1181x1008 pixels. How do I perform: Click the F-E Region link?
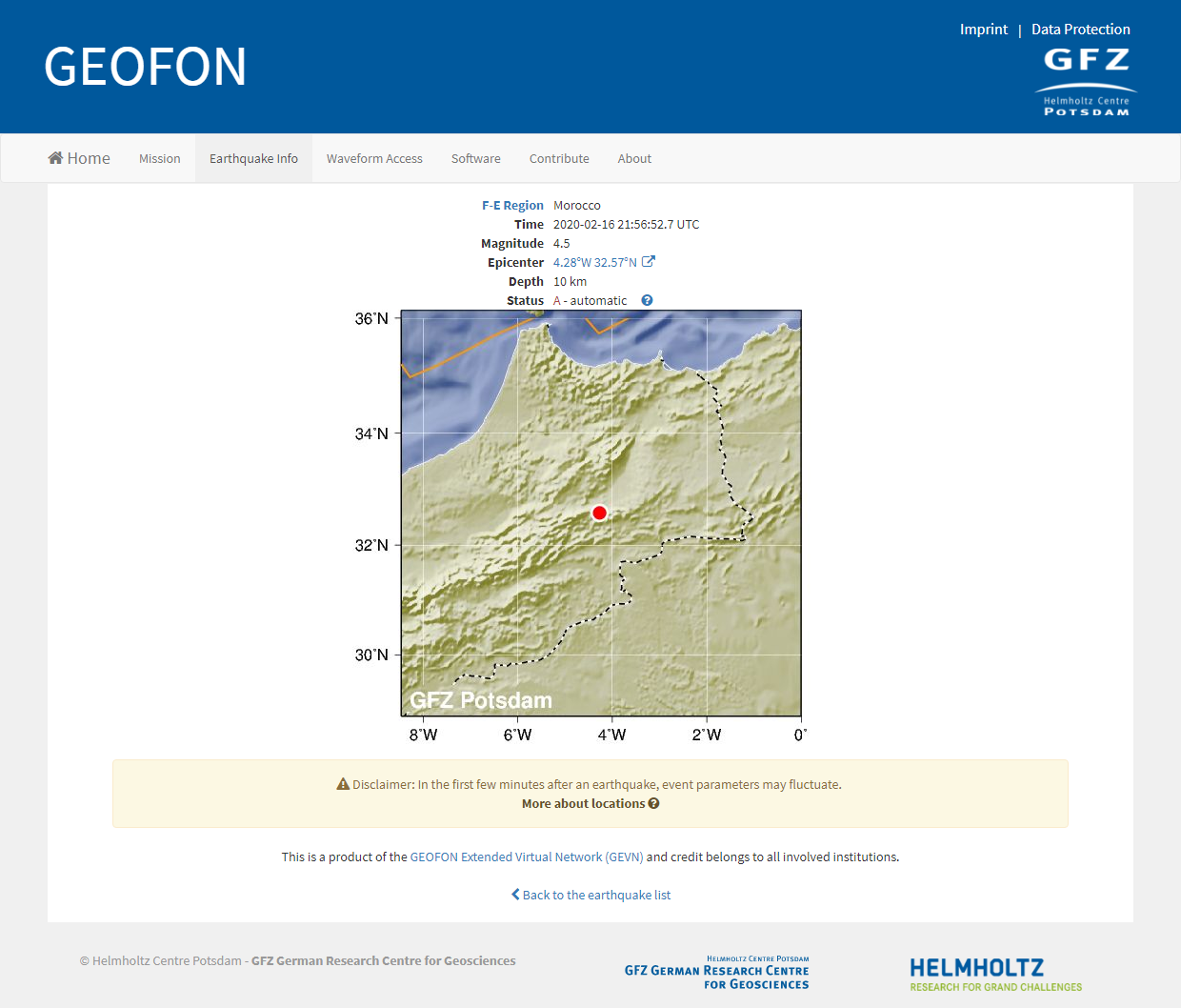pyautogui.click(x=512, y=206)
